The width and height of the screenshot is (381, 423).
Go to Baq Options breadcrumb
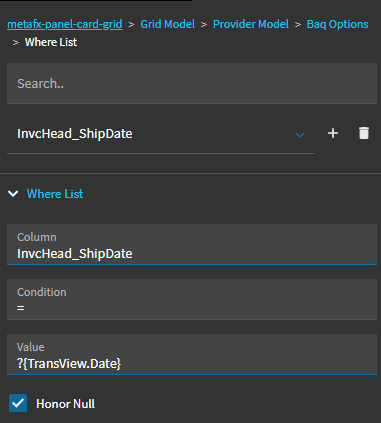(x=337, y=24)
